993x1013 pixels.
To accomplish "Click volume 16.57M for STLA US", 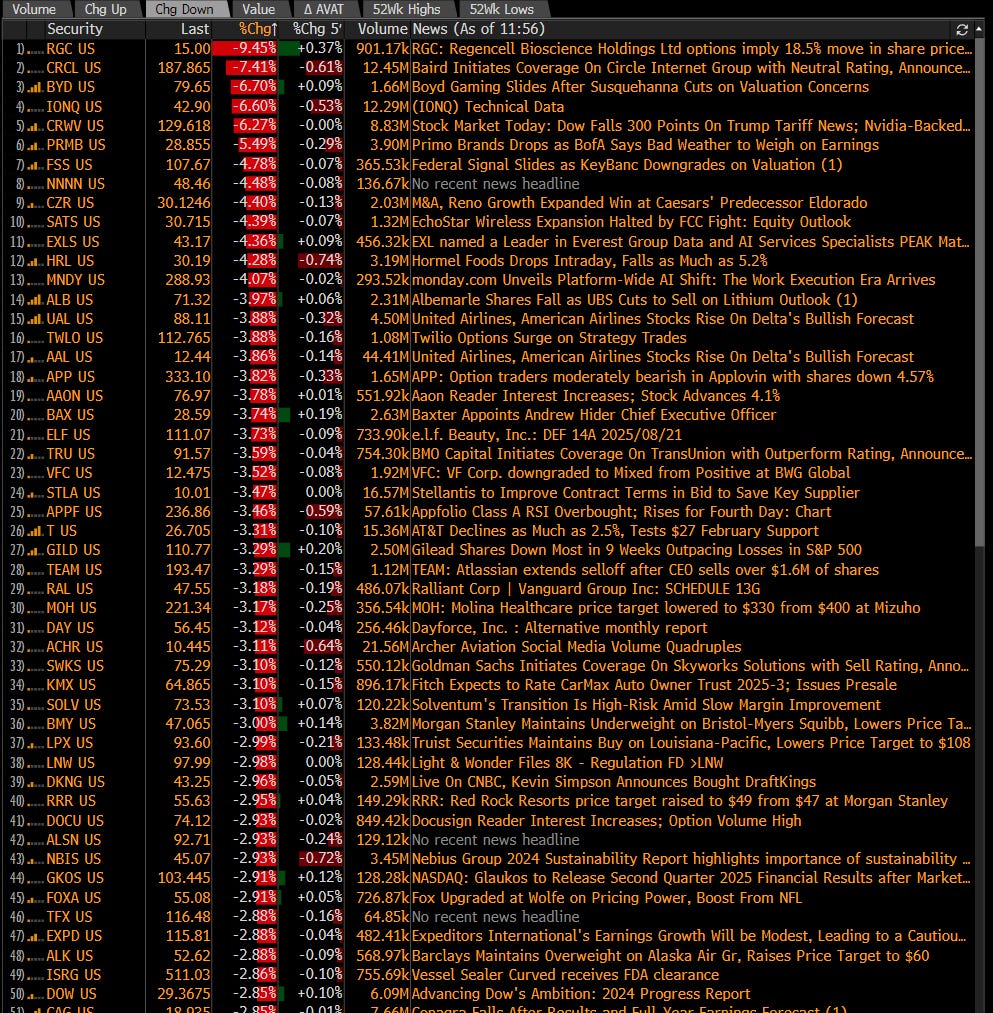I will coord(385,493).
